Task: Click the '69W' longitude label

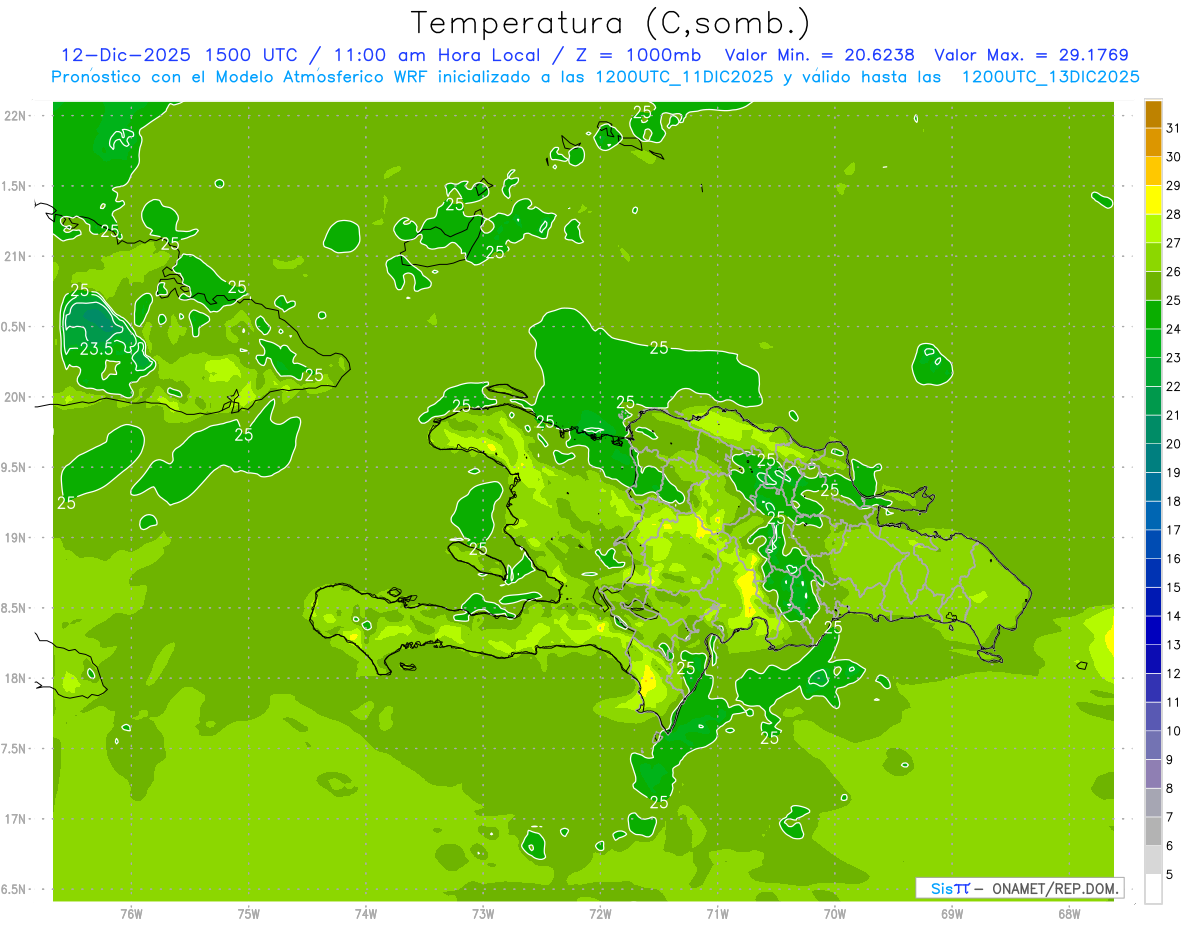Action: 952,913
